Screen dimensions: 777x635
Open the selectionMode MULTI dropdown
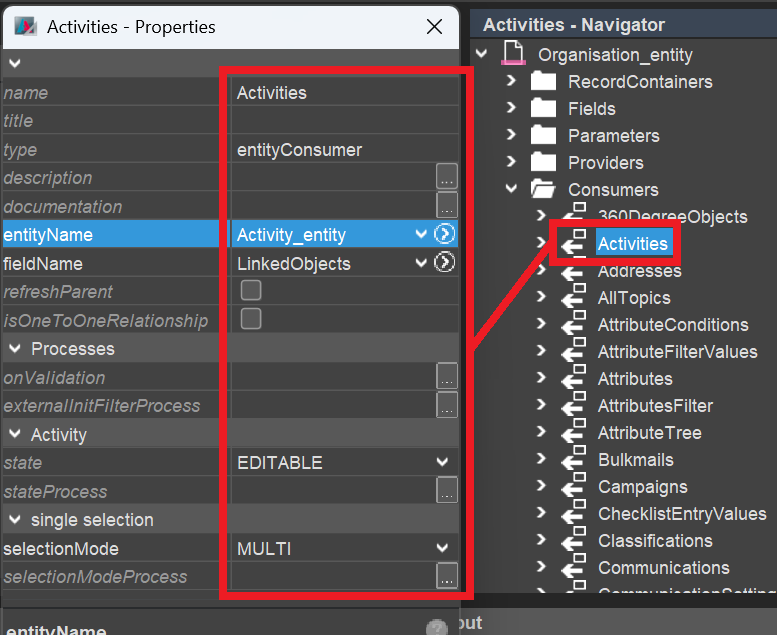[x=442, y=548]
